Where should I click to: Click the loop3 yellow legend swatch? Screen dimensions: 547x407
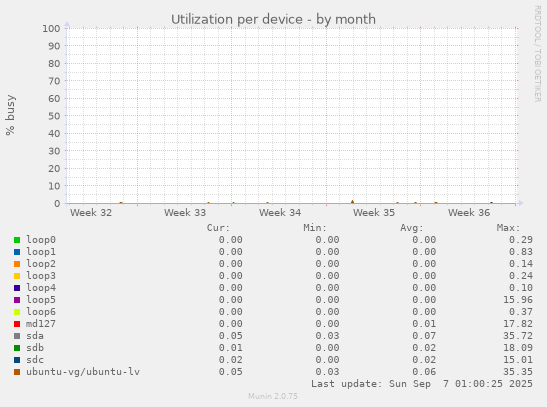pyautogui.click(x=17, y=276)
